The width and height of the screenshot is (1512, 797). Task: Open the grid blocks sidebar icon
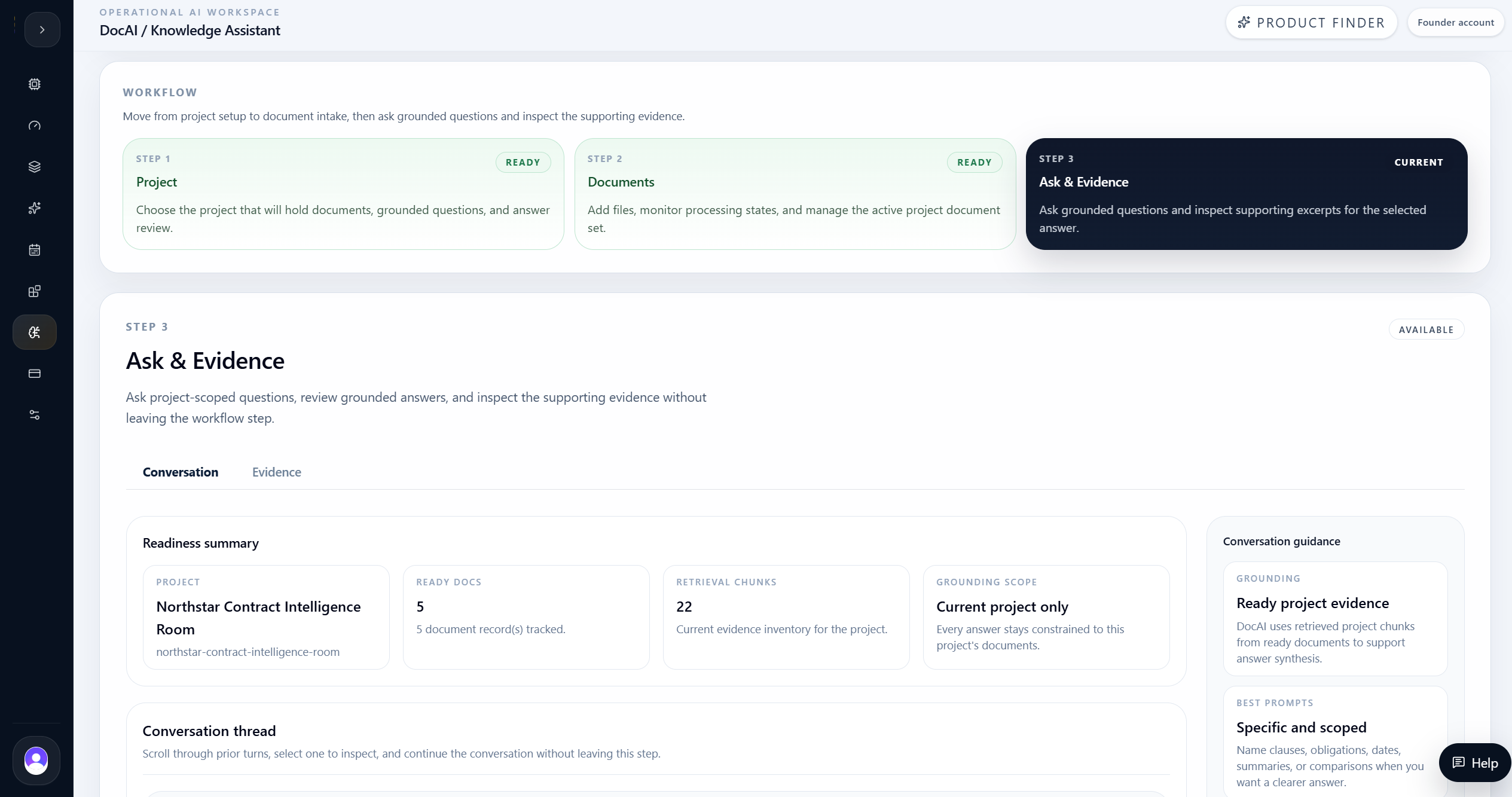pyautogui.click(x=35, y=291)
